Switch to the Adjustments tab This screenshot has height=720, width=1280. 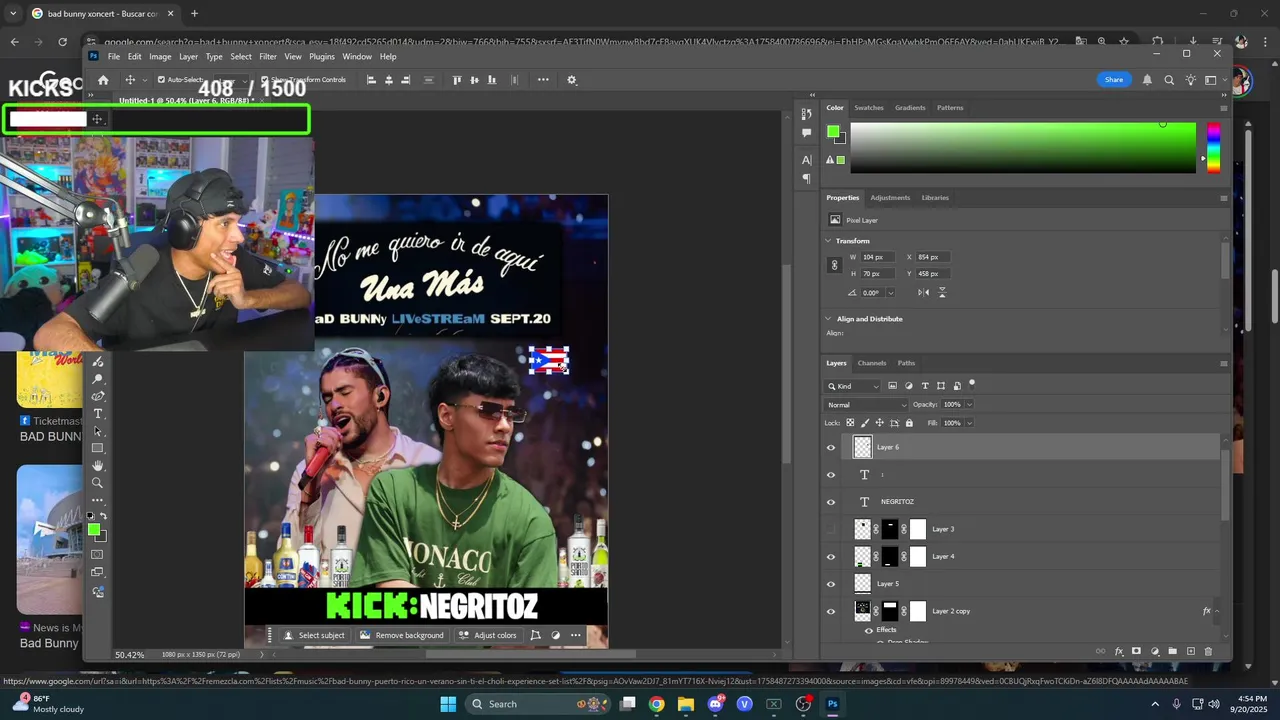point(890,198)
